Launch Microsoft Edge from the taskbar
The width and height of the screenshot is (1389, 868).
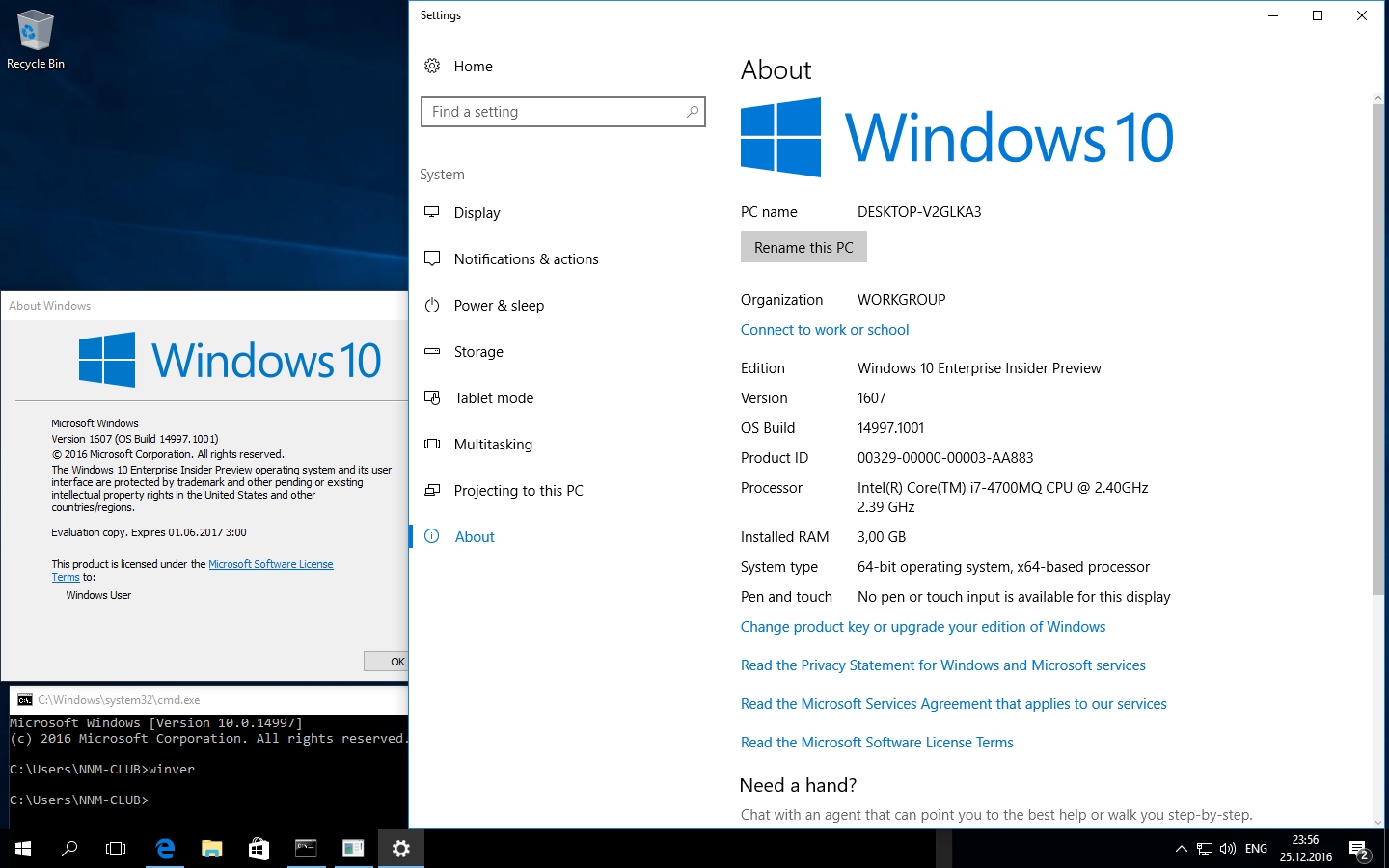165,849
